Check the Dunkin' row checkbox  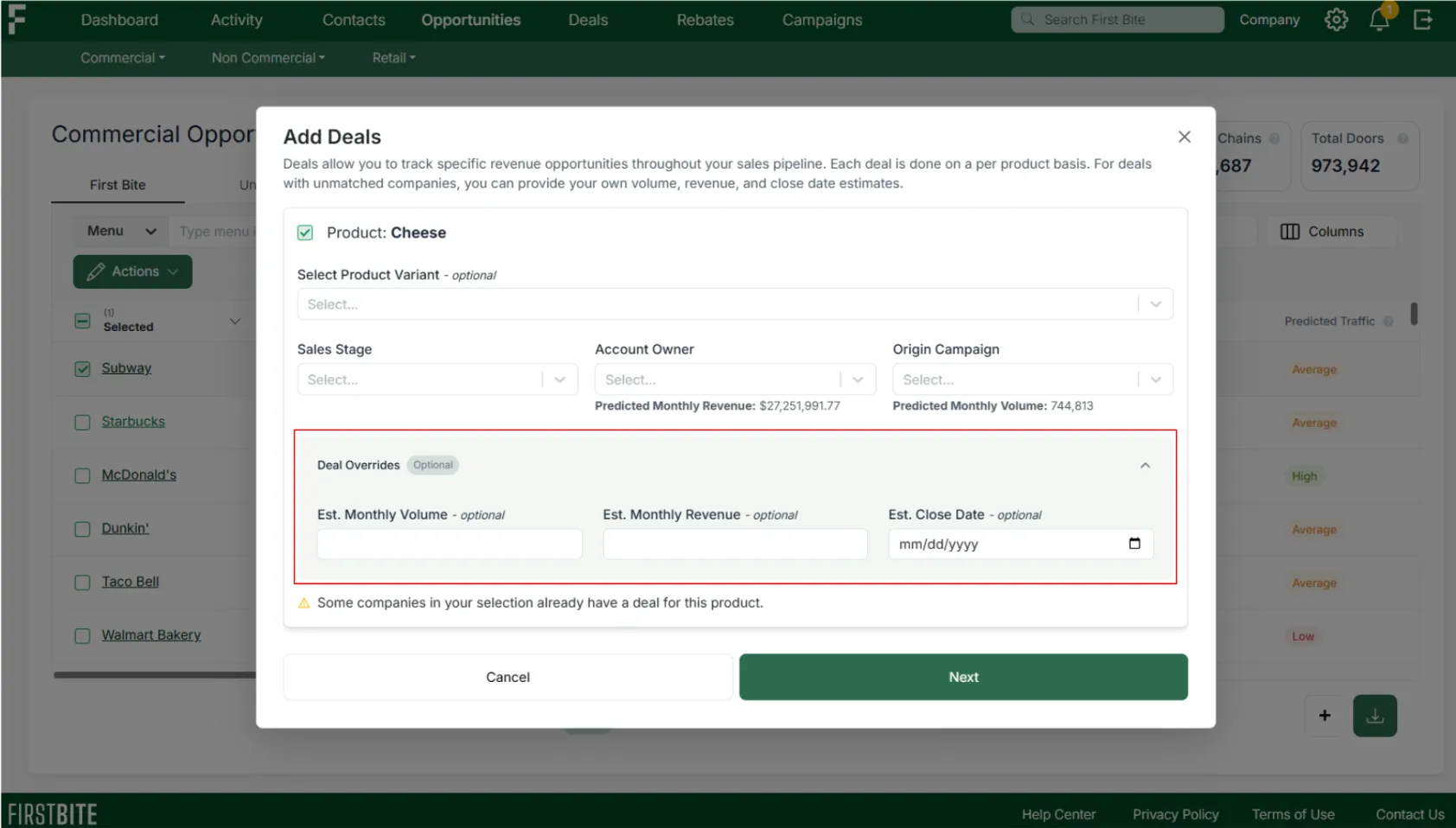point(82,529)
